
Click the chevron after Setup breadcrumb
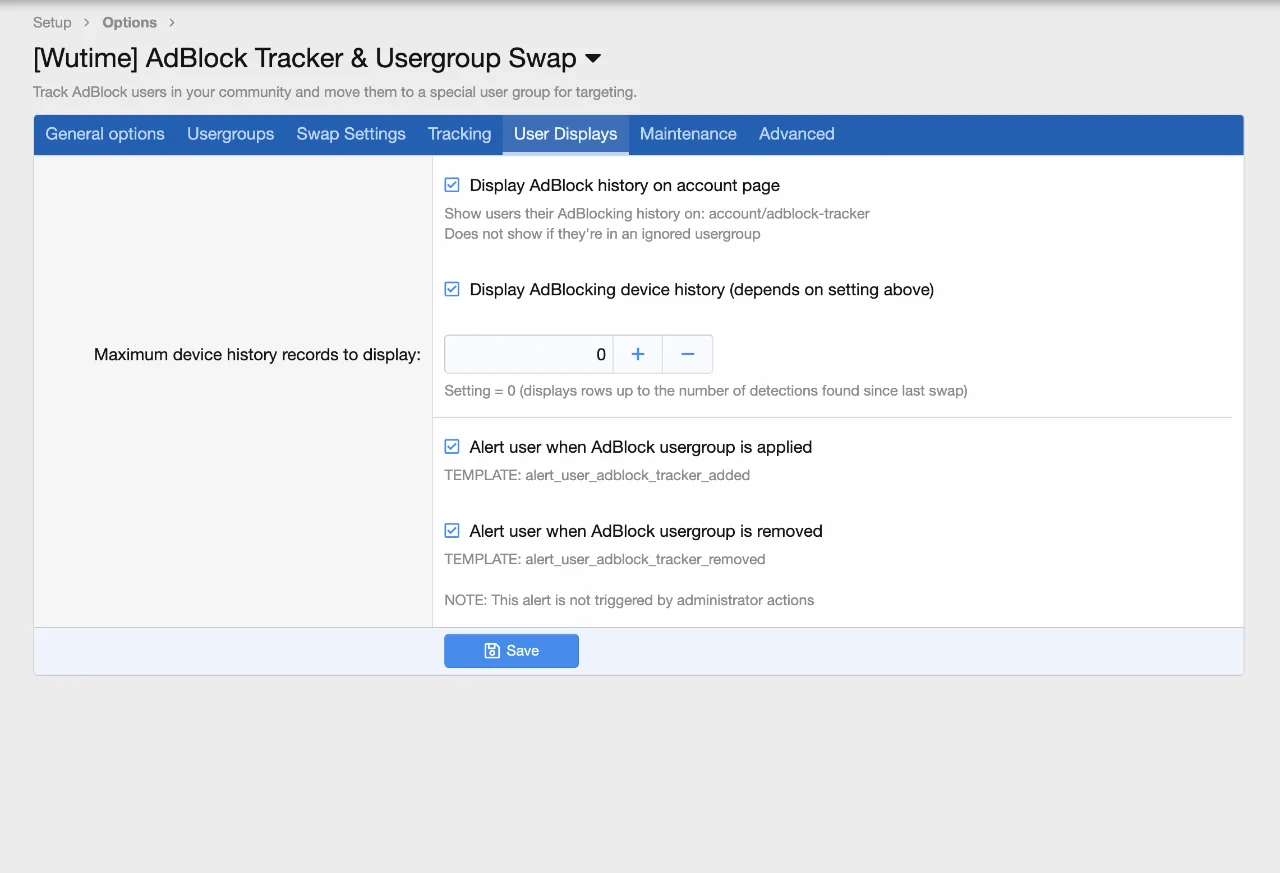click(x=87, y=22)
